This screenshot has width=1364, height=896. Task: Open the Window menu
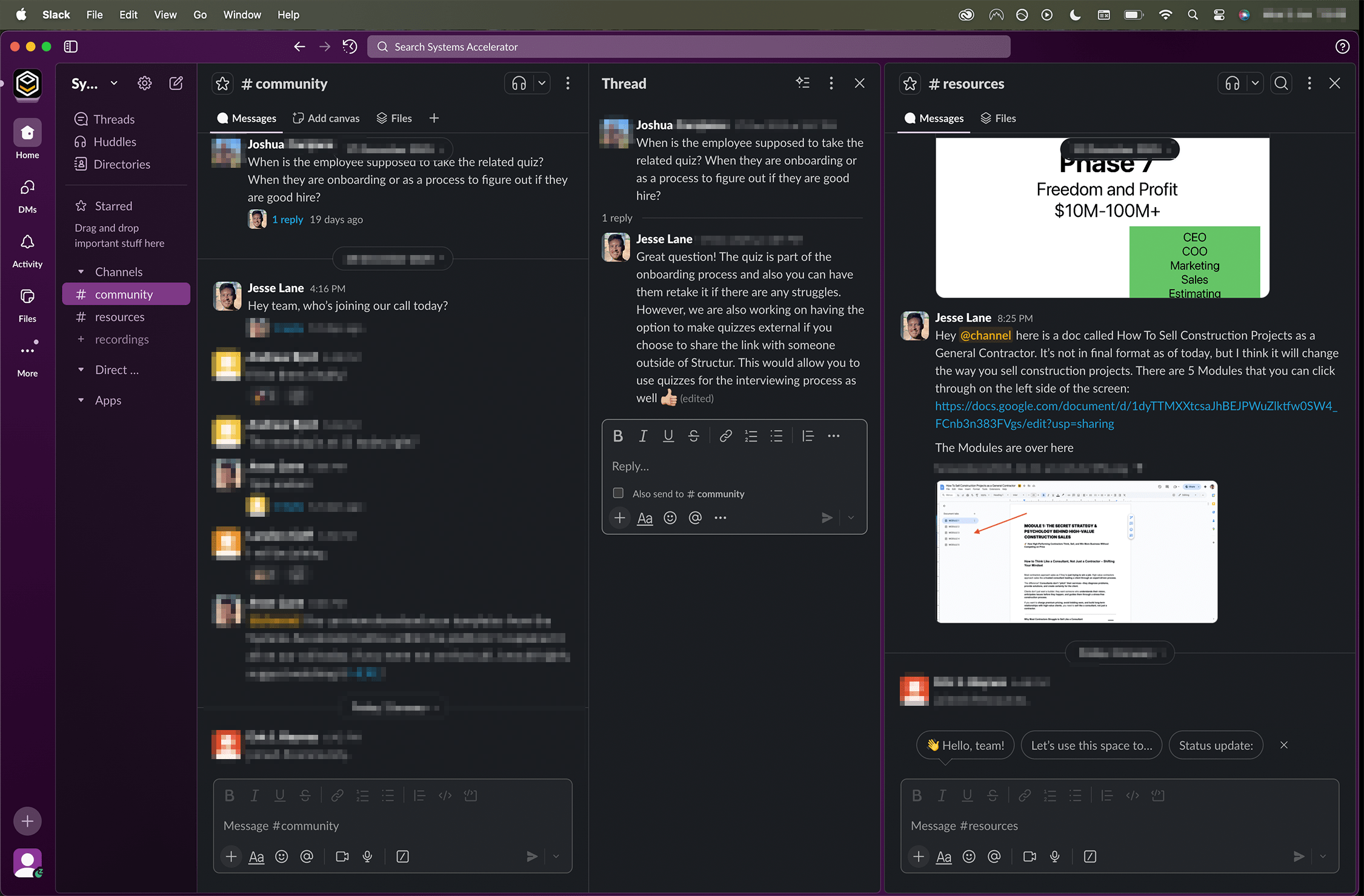point(242,15)
